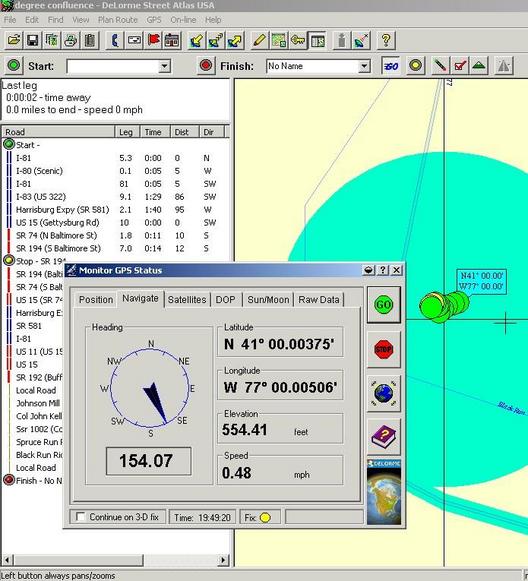Open the File menu
528x581 pixels.
coord(10,20)
